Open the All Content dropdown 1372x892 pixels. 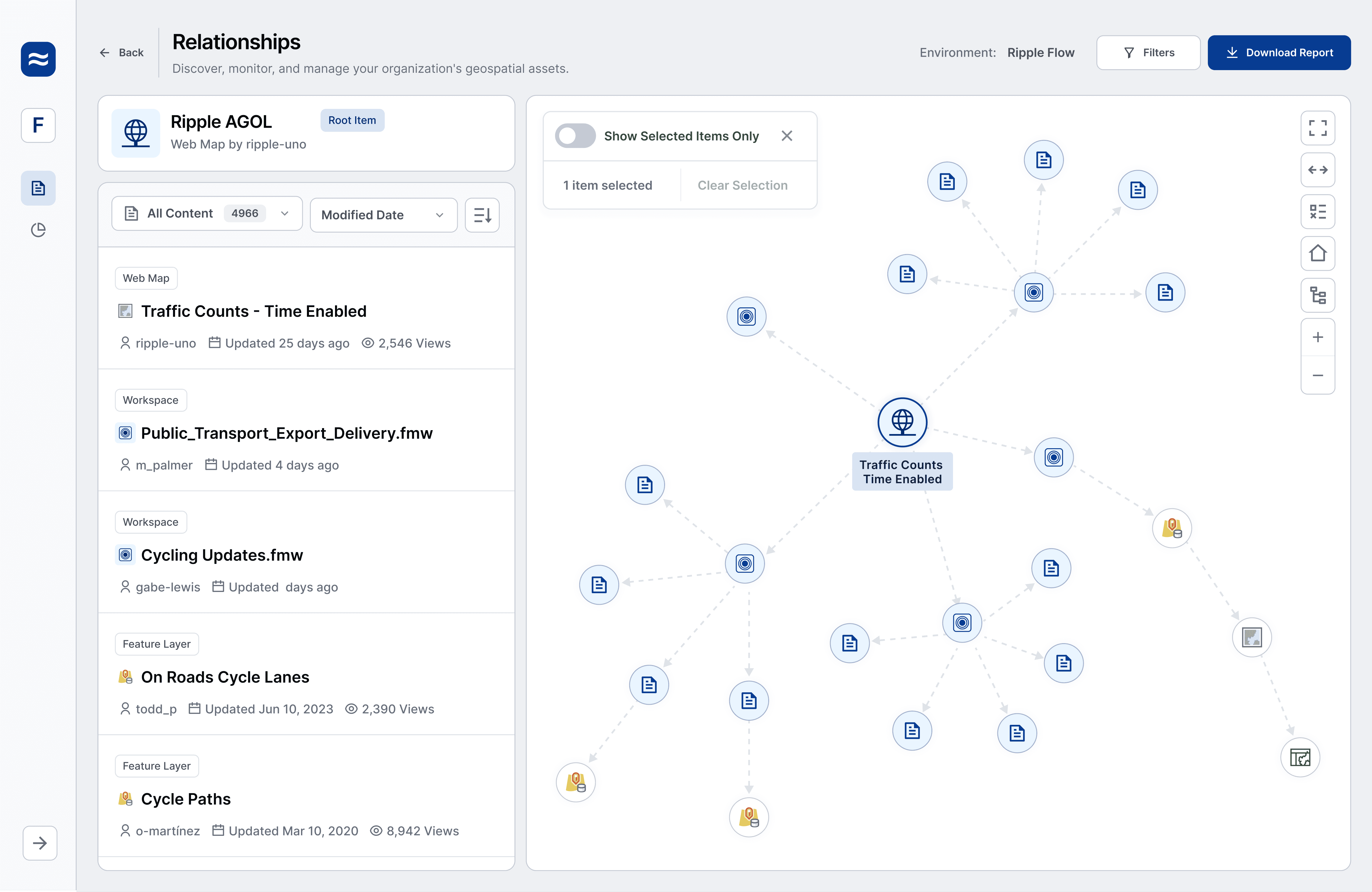pos(207,214)
